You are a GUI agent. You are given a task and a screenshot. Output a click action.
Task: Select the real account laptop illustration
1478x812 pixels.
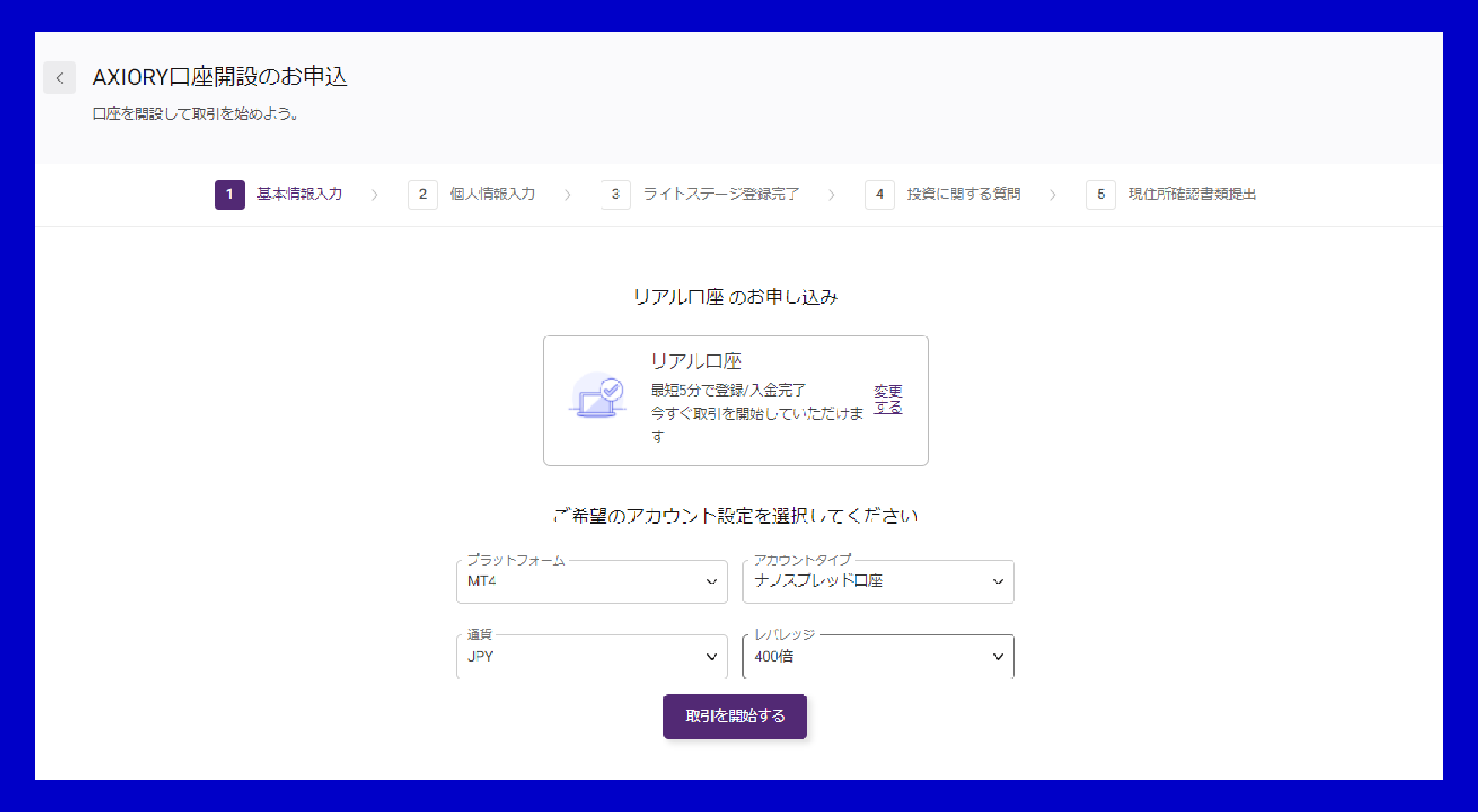[598, 395]
